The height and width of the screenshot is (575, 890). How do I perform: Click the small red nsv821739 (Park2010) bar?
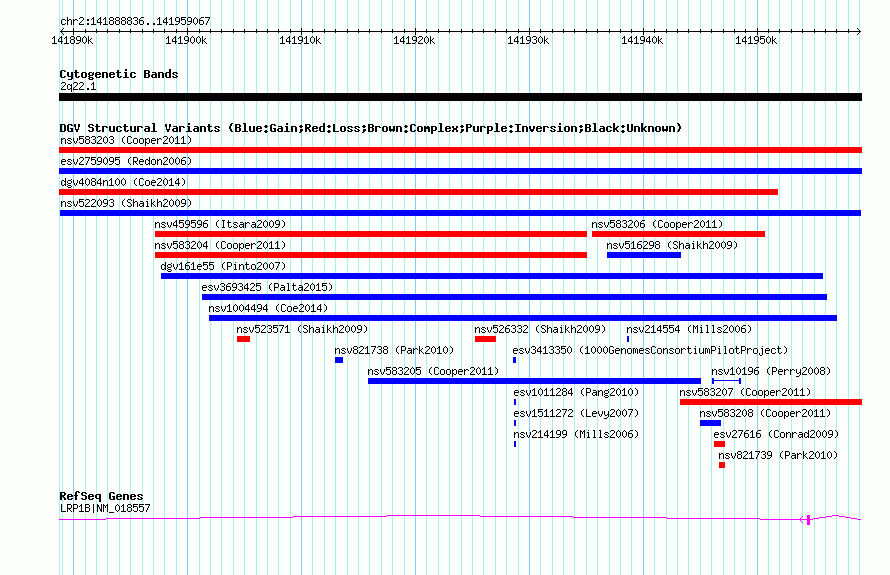(722, 465)
